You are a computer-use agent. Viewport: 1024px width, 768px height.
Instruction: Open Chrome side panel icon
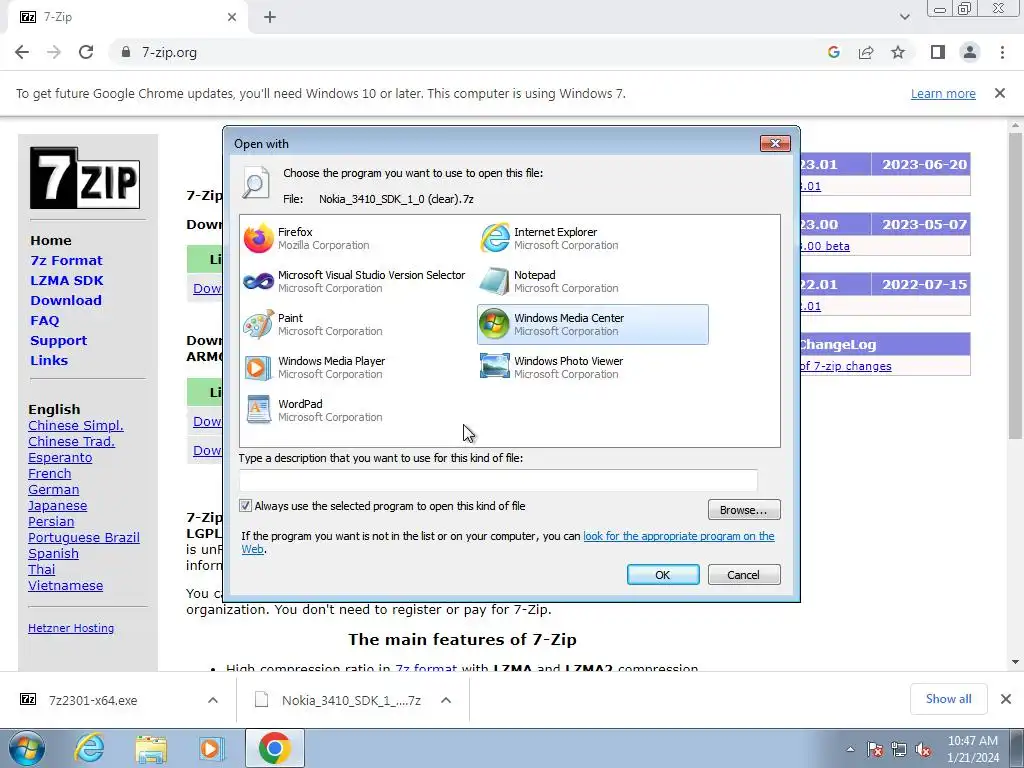938,52
